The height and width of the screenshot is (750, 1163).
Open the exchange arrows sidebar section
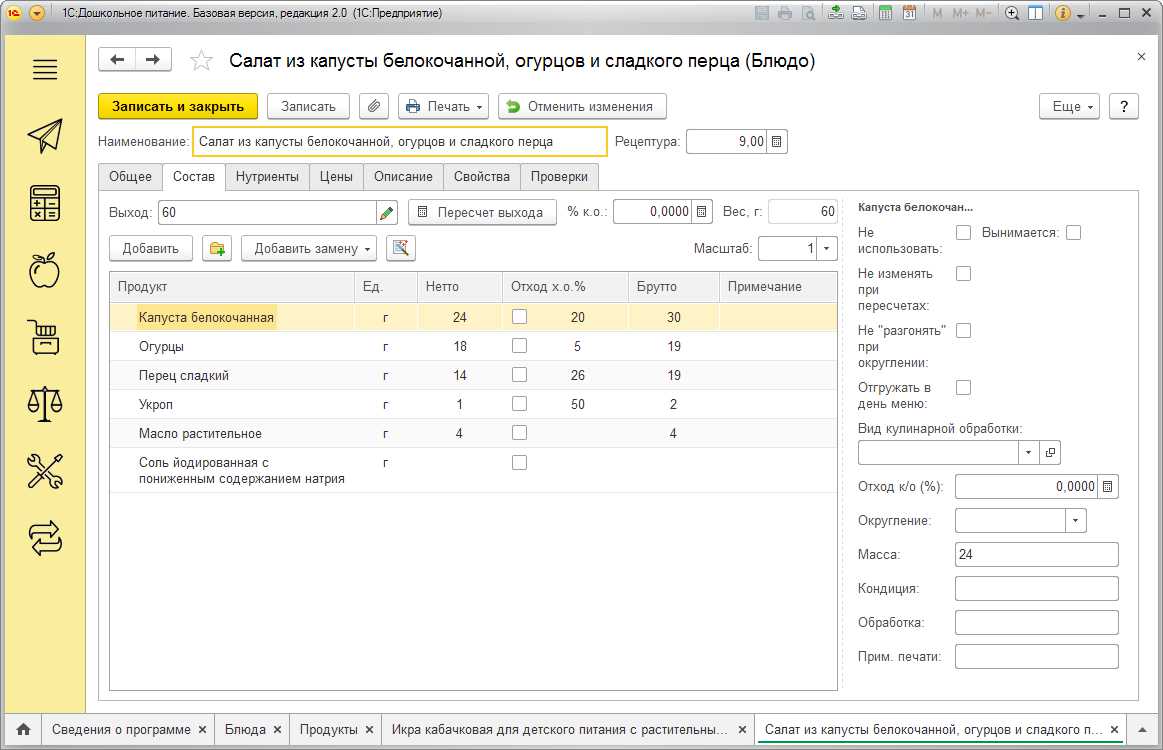pyautogui.click(x=45, y=538)
